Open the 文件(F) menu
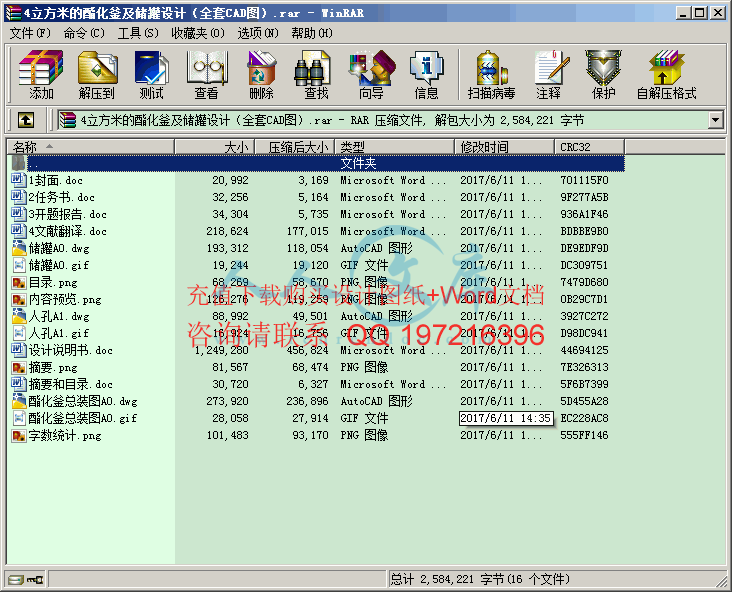The height and width of the screenshot is (592, 732). (30, 33)
